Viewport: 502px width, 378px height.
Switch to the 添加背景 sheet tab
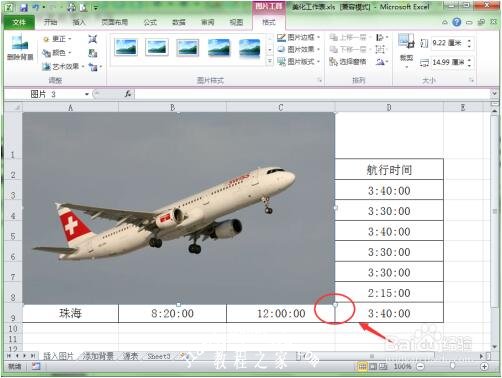pos(98,356)
